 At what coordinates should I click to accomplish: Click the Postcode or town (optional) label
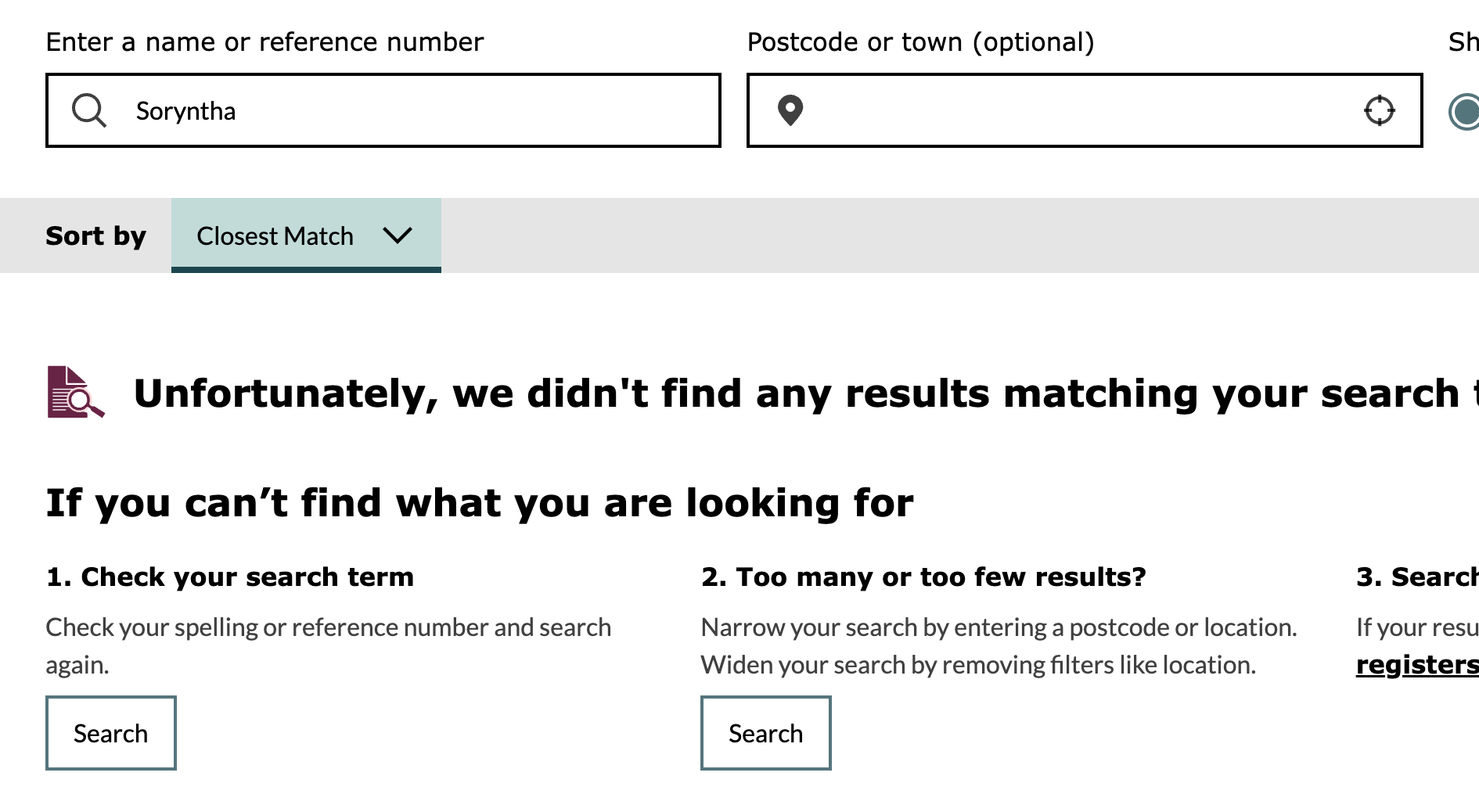920,42
